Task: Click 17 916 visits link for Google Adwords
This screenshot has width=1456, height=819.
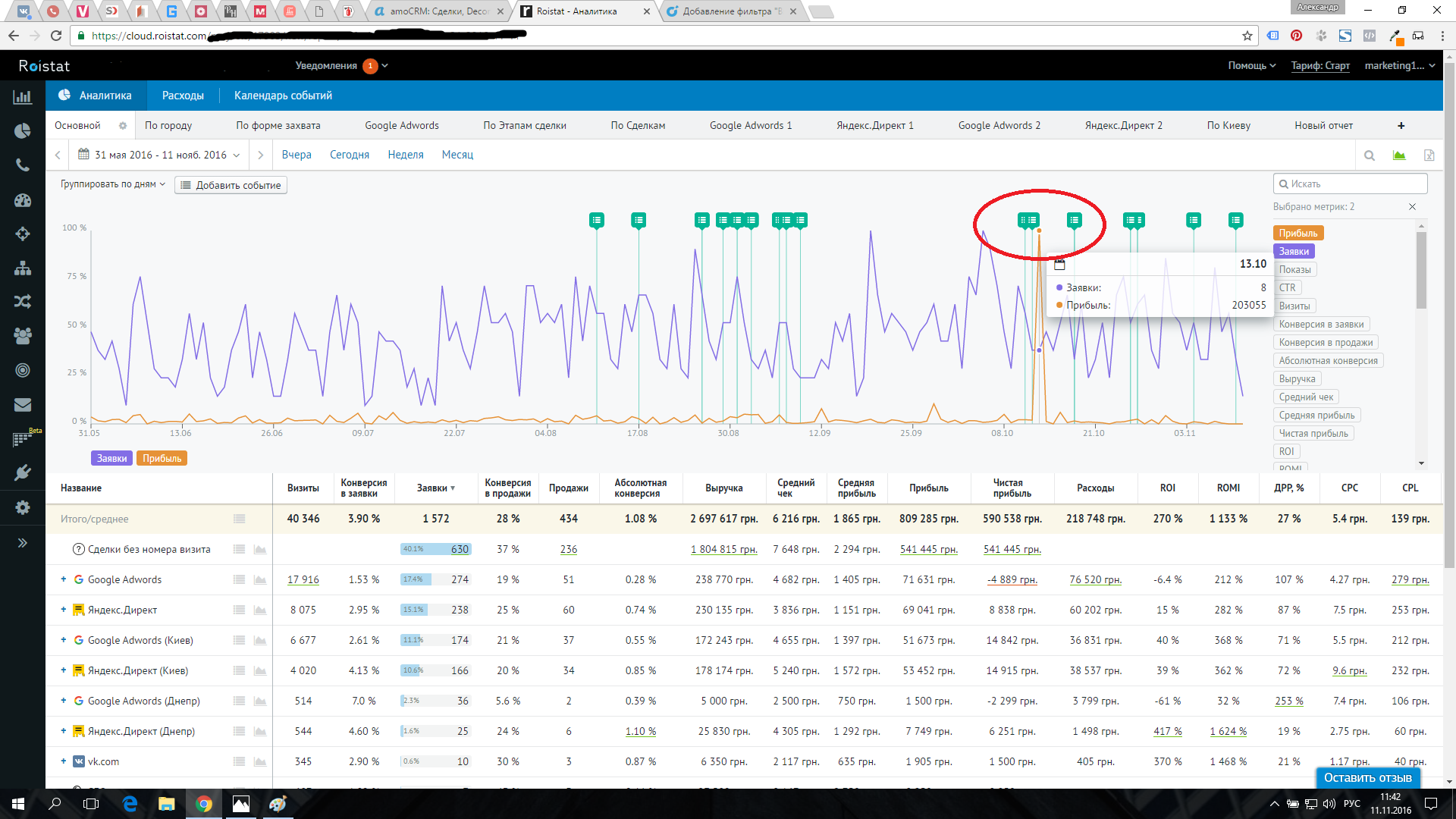Action: tap(303, 580)
